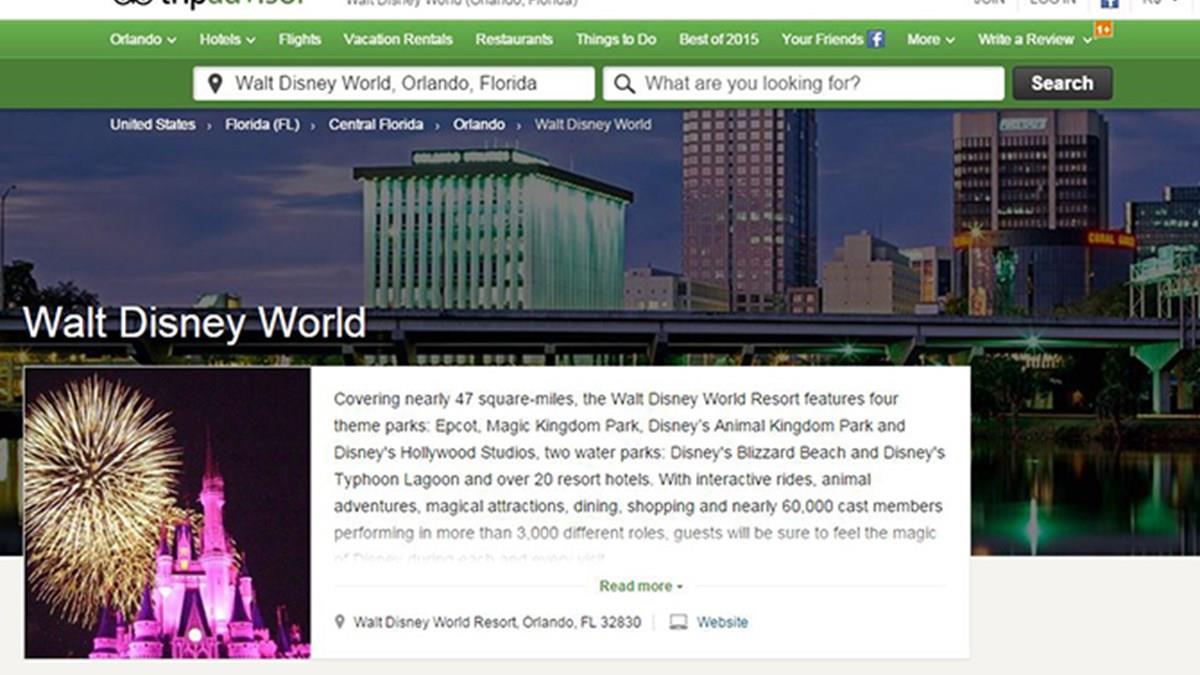The height and width of the screenshot is (675, 1200).
Task: Click the Facebook icon beside Your Friends
Action: (x=876, y=39)
